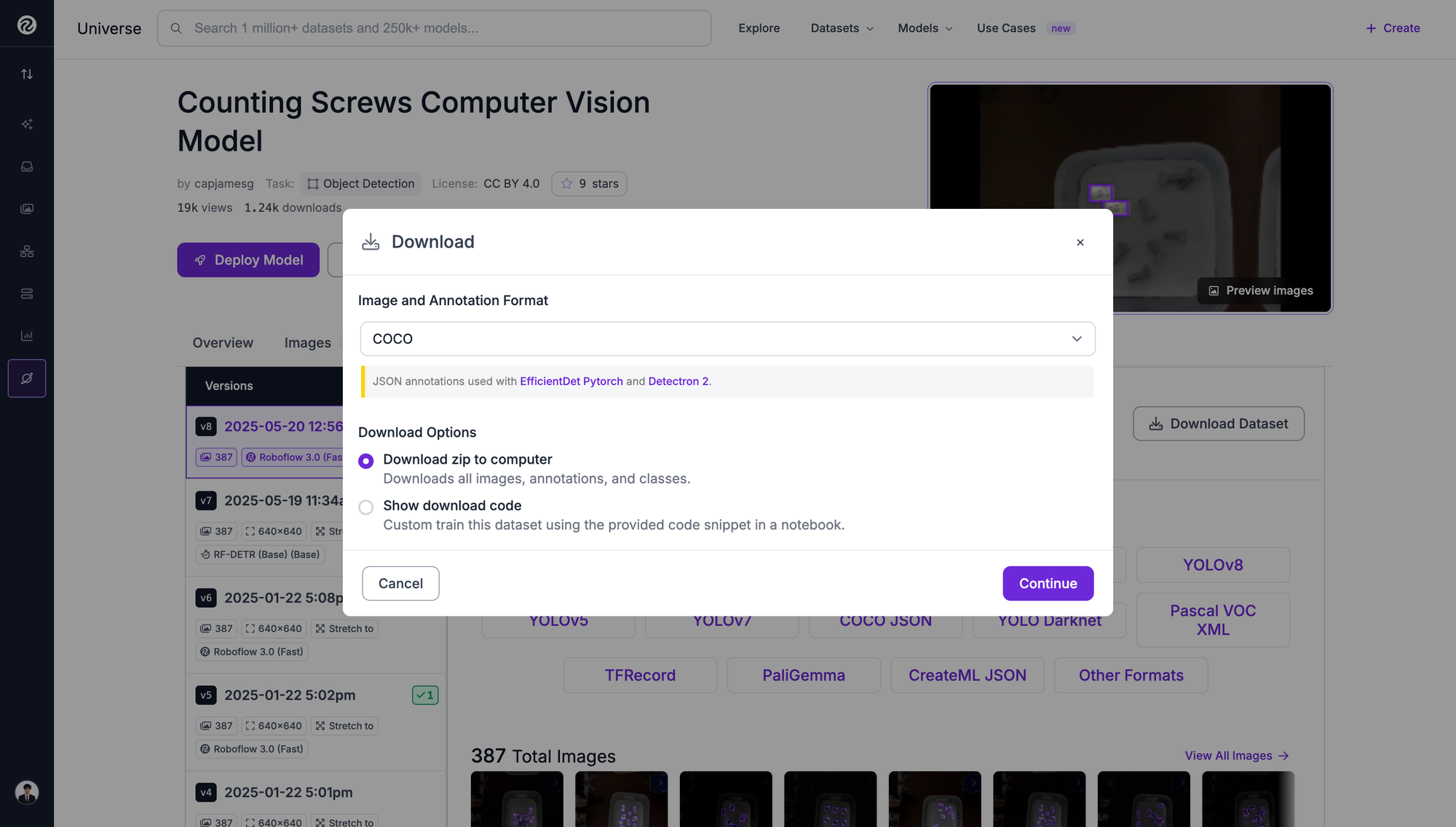Click the View All Images link

[x=1237, y=756]
